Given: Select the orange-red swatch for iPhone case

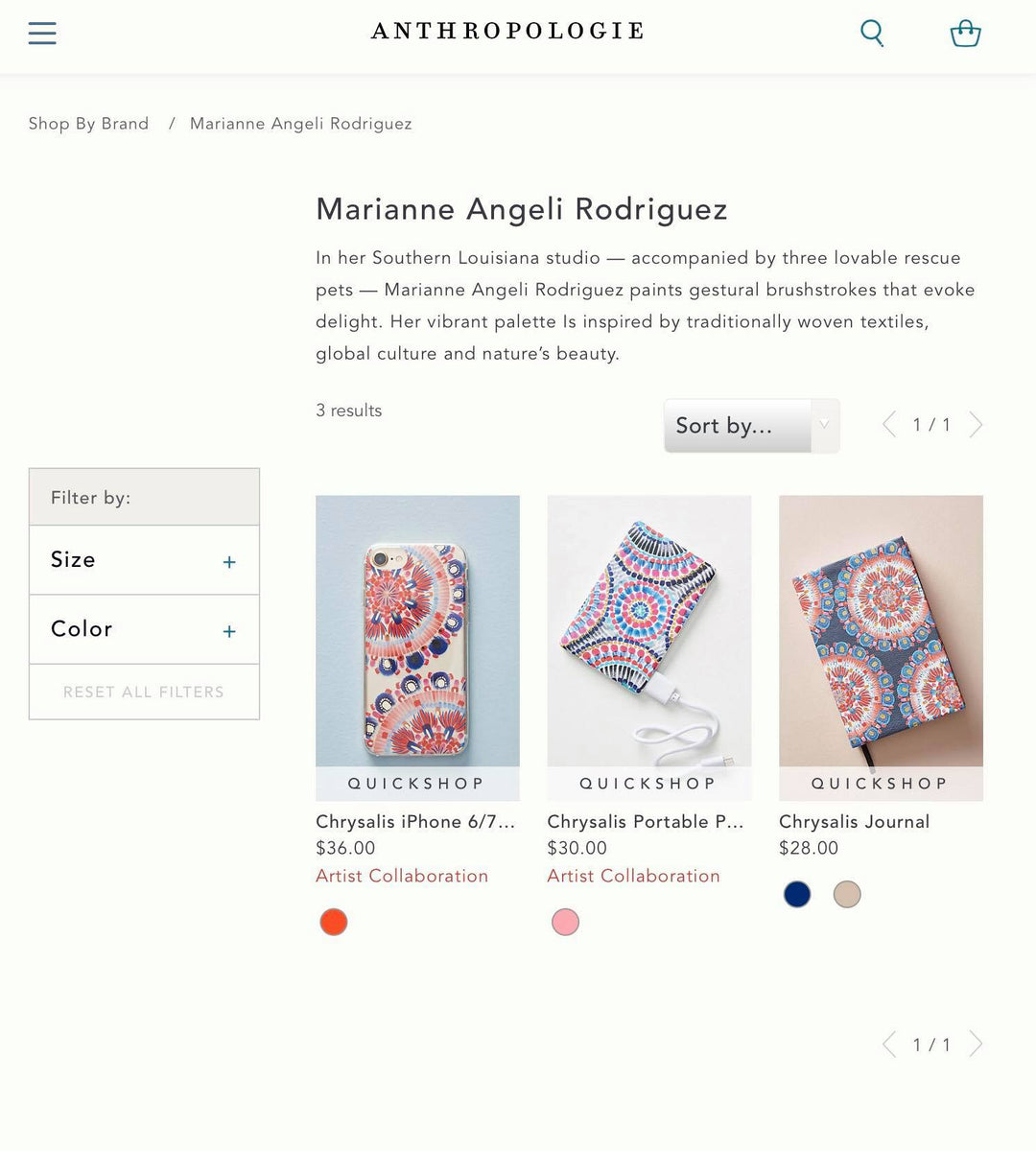Looking at the screenshot, I should [x=334, y=922].
